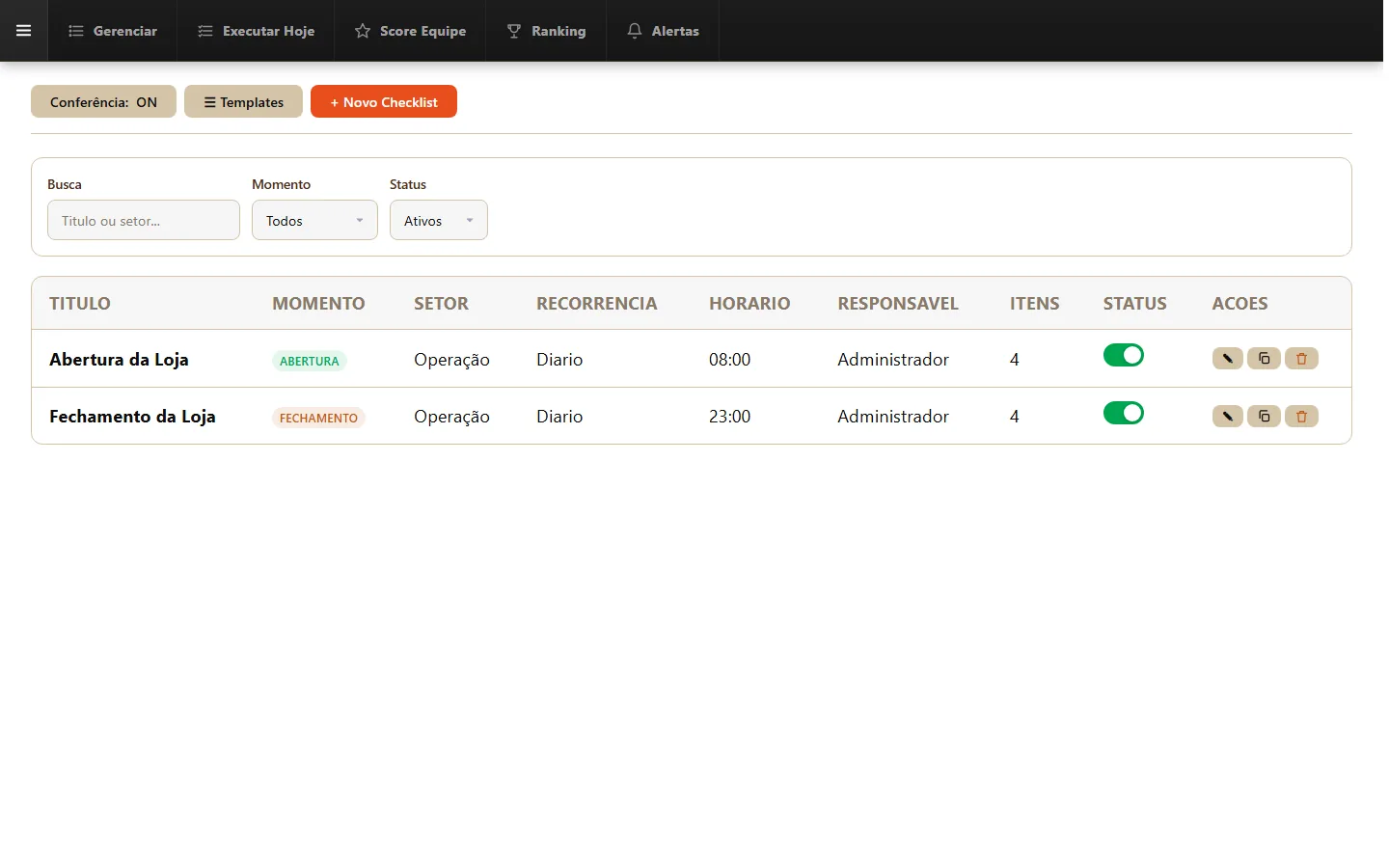Duplicate the Fechamento da Loja checklist
The height and width of the screenshot is (868, 1389).
[x=1264, y=417]
